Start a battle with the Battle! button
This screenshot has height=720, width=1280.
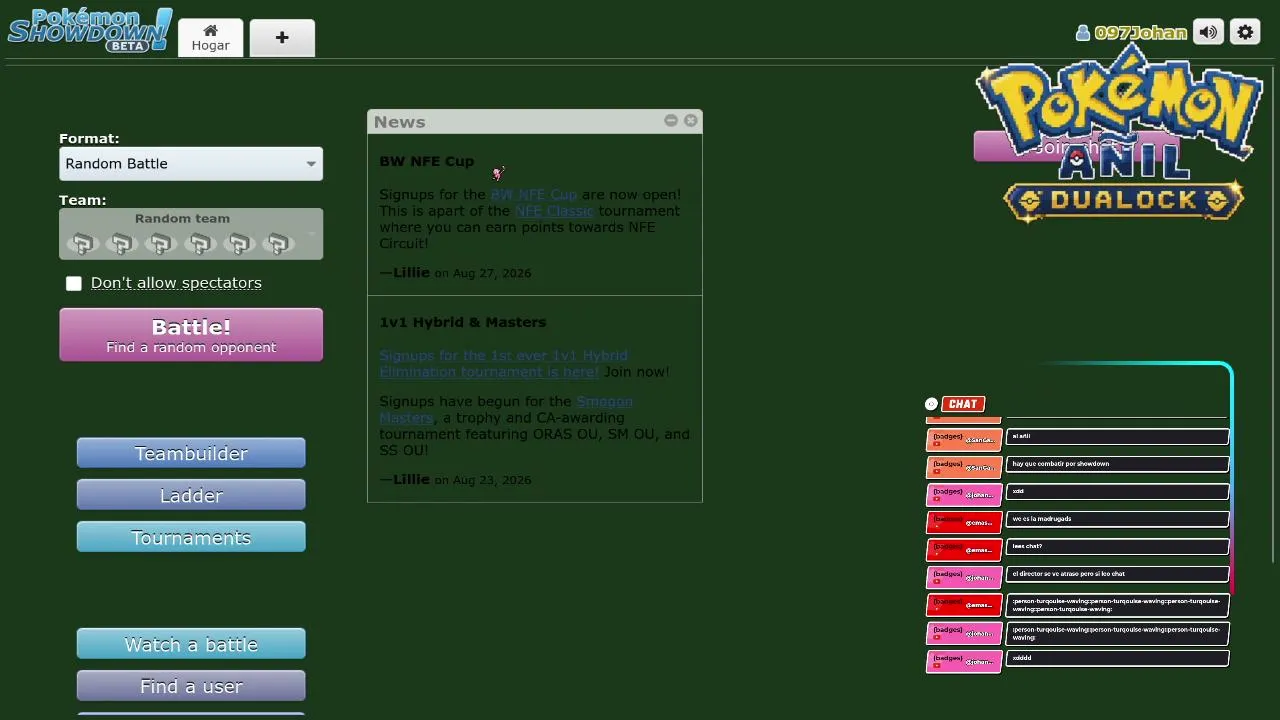tap(191, 335)
